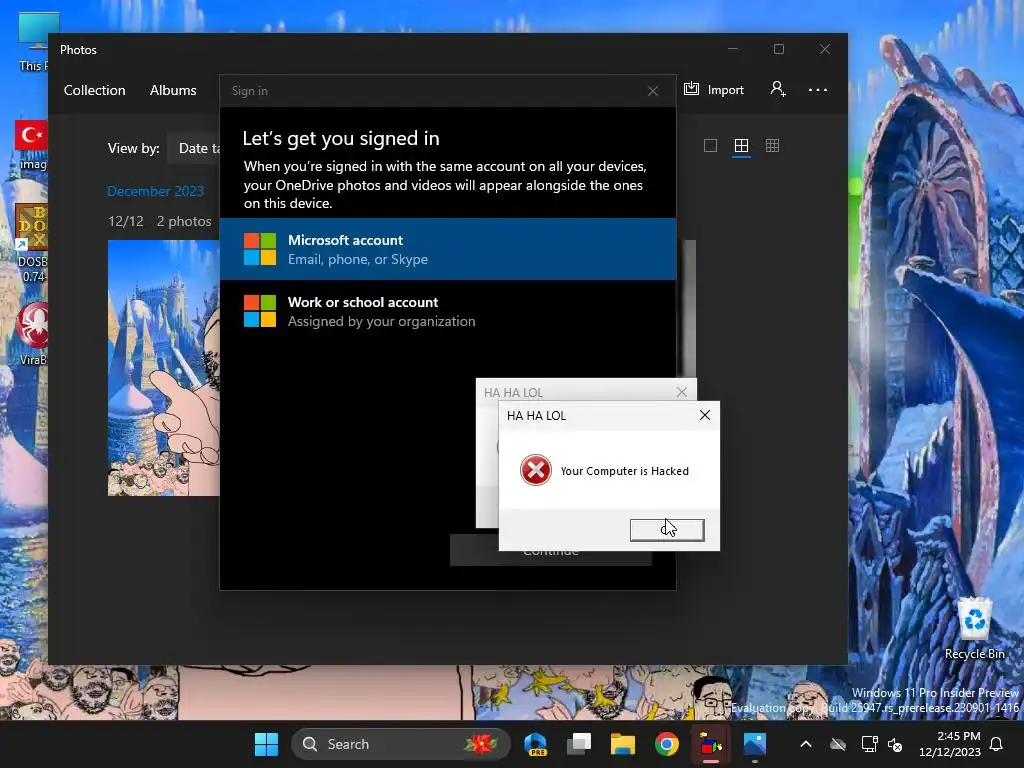Click the muted volume tray icon
Screen dimensions: 1024x768
click(x=895, y=744)
